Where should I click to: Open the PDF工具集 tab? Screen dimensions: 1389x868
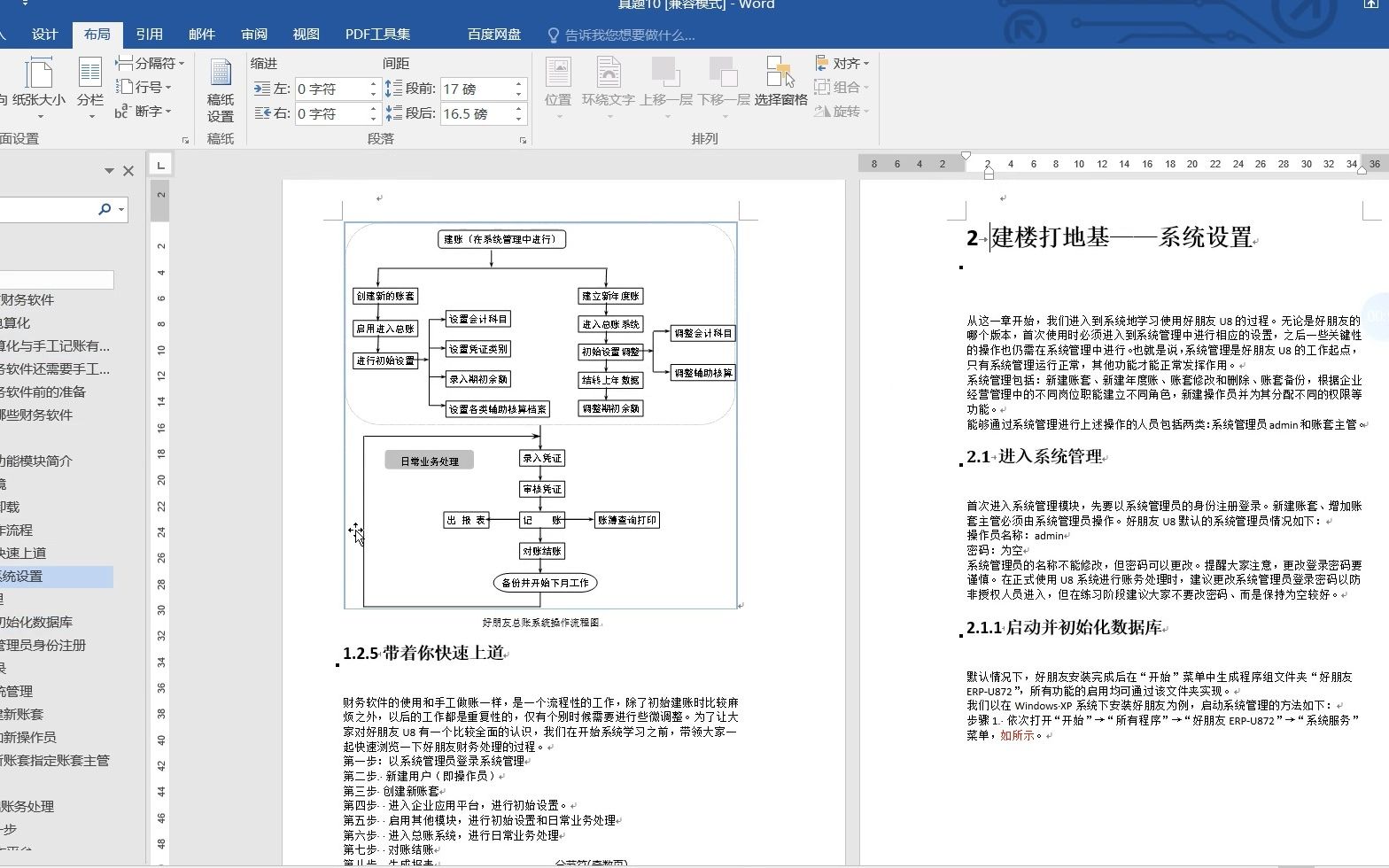point(378,35)
